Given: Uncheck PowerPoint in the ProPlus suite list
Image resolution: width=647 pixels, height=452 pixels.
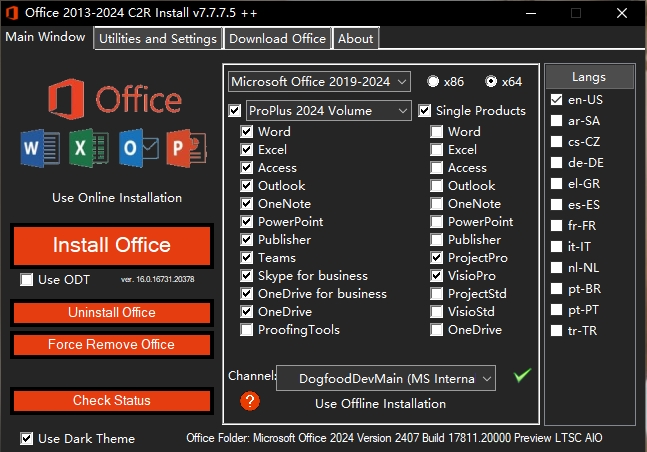Looking at the screenshot, I should (x=246, y=222).
